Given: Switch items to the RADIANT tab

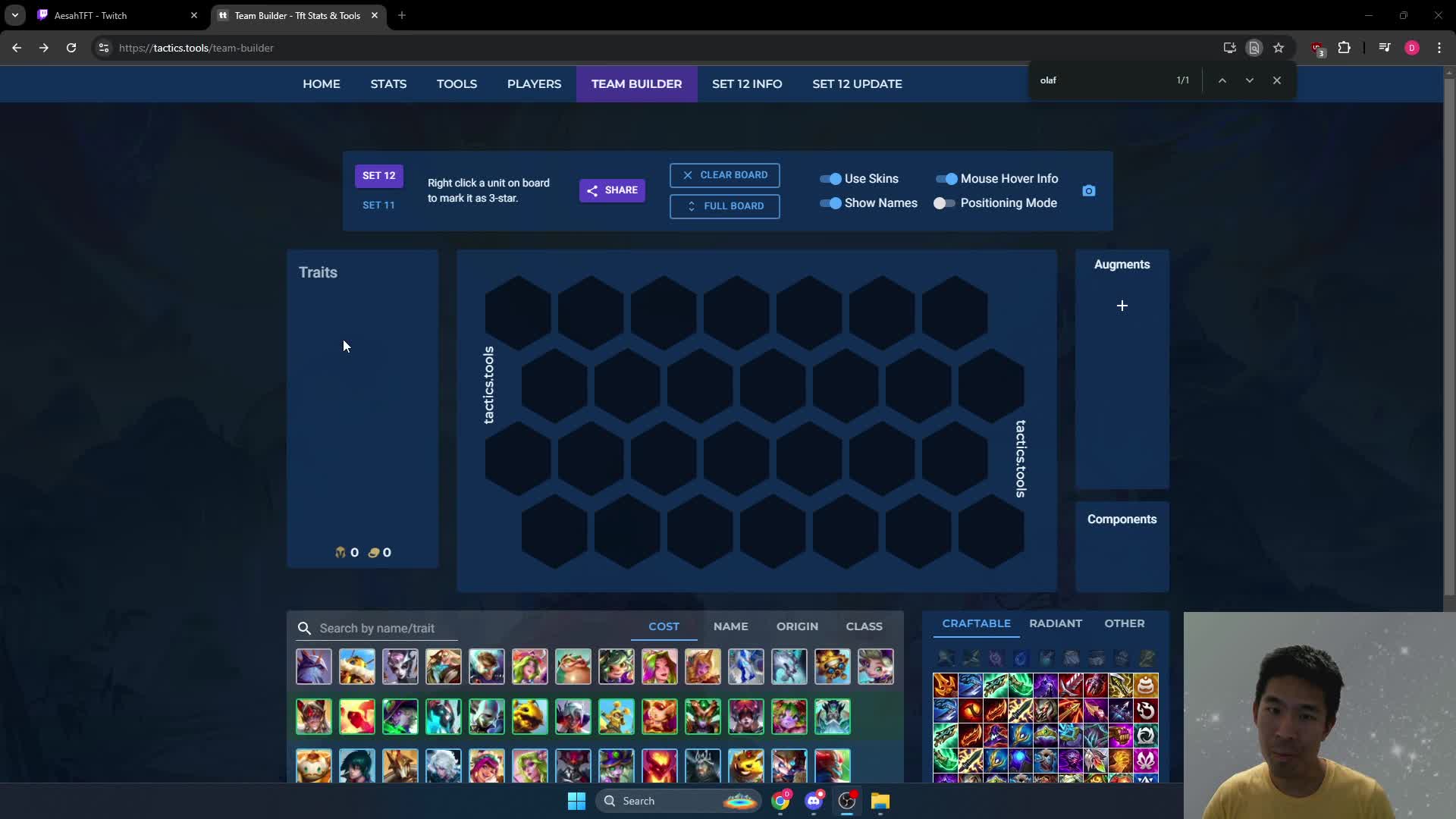Looking at the screenshot, I should pyautogui.click(x=1056, y=623).
